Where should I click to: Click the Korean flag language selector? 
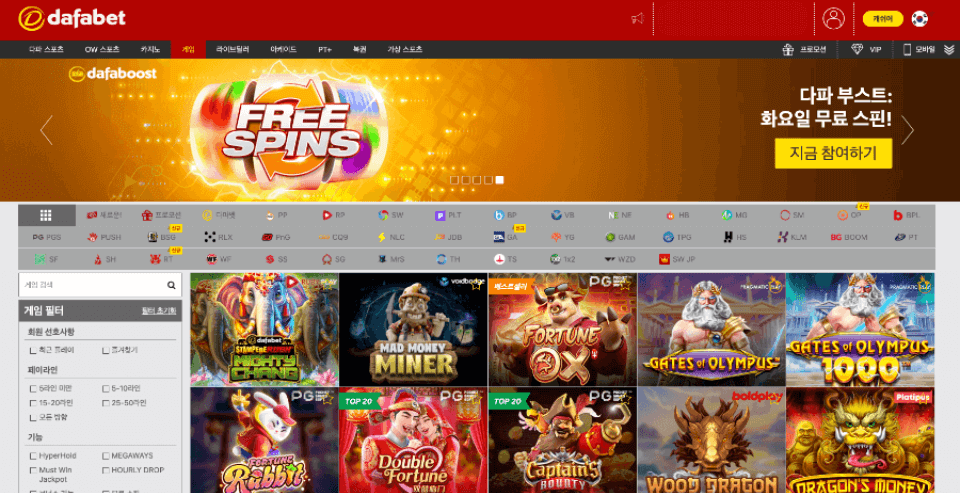pyautogui.click(x=919, y=19)
